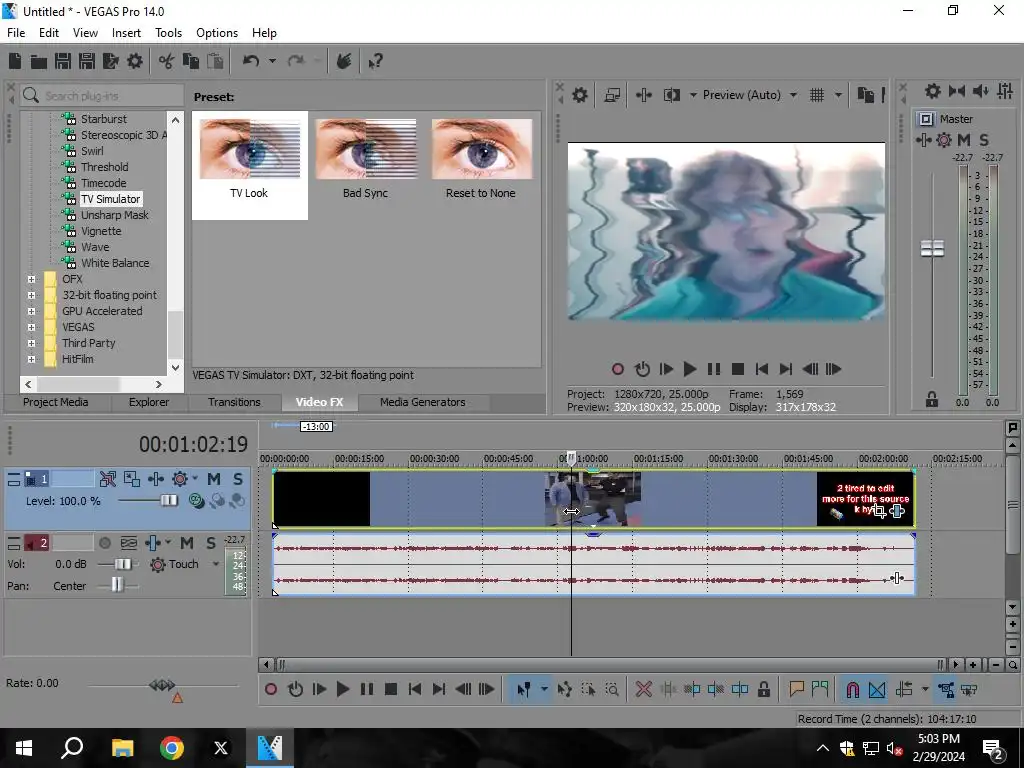Viewport: 1024px width, 768px height.
Task: Toggle split screen view in preview
Action: [671, 95]
